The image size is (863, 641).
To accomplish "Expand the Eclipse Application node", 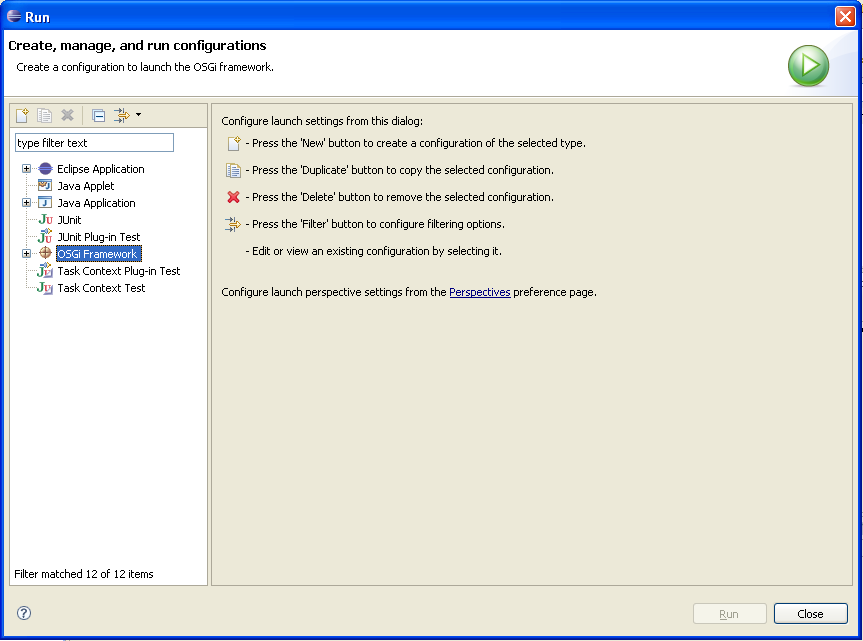I will click(26, 169).
